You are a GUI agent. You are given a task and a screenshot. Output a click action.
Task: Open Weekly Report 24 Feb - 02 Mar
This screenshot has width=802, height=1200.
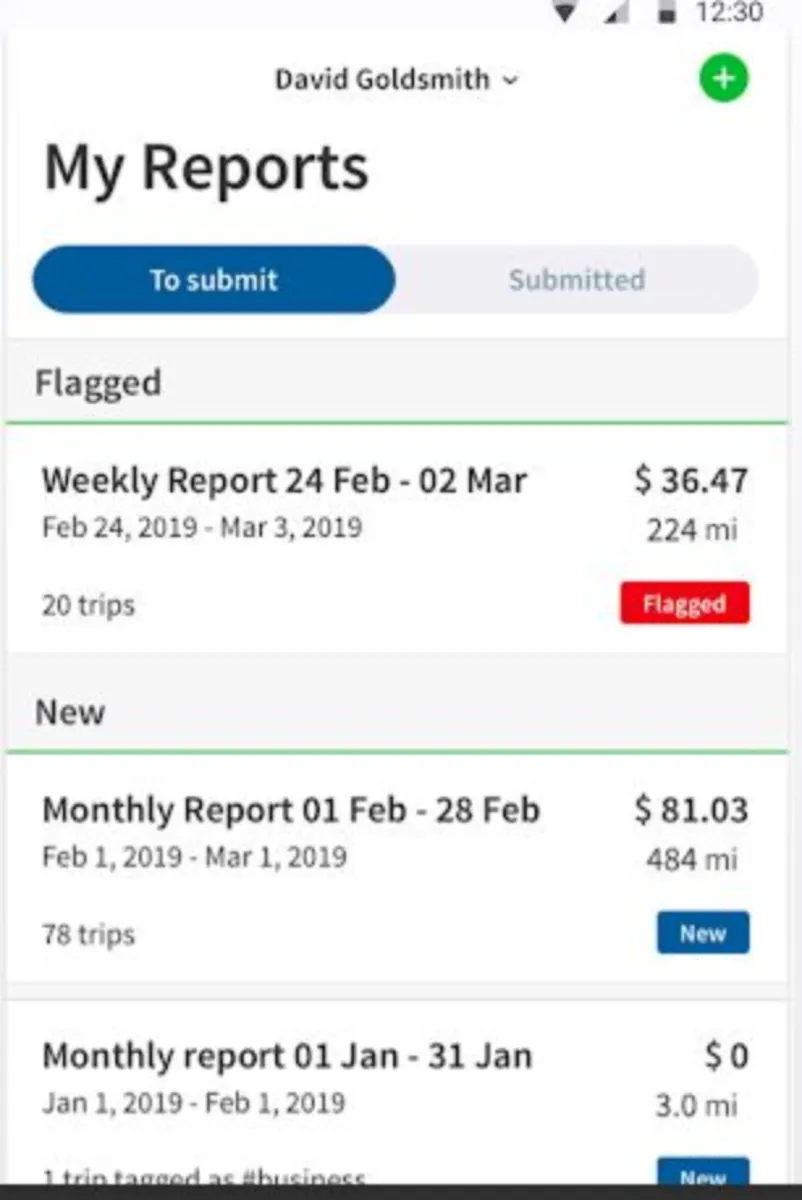tap(284, 481)
